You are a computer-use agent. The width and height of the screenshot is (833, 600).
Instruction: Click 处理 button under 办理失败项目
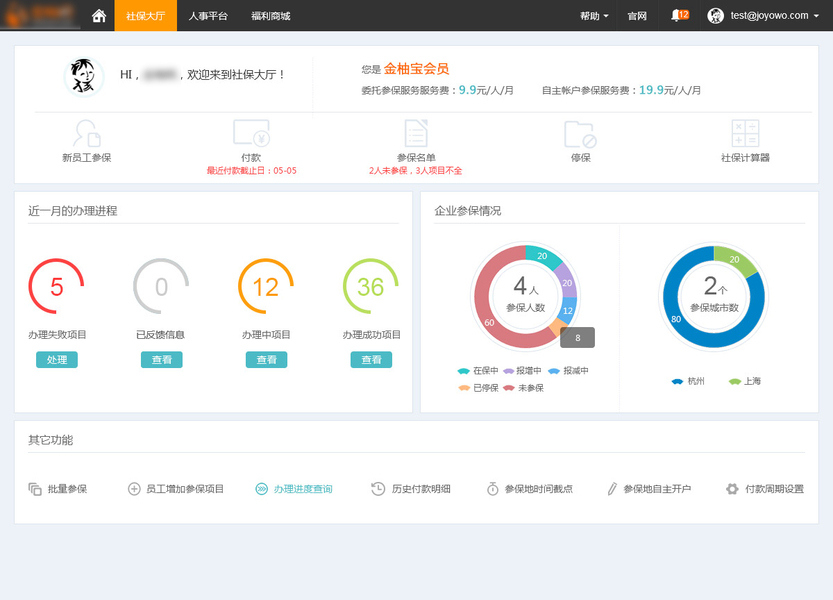[x=57, y=360]
